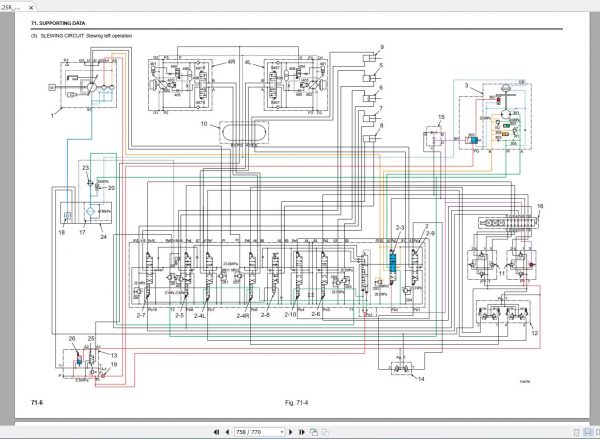Close the document tab
Screen dimensions: 600x439
point(31,7)
